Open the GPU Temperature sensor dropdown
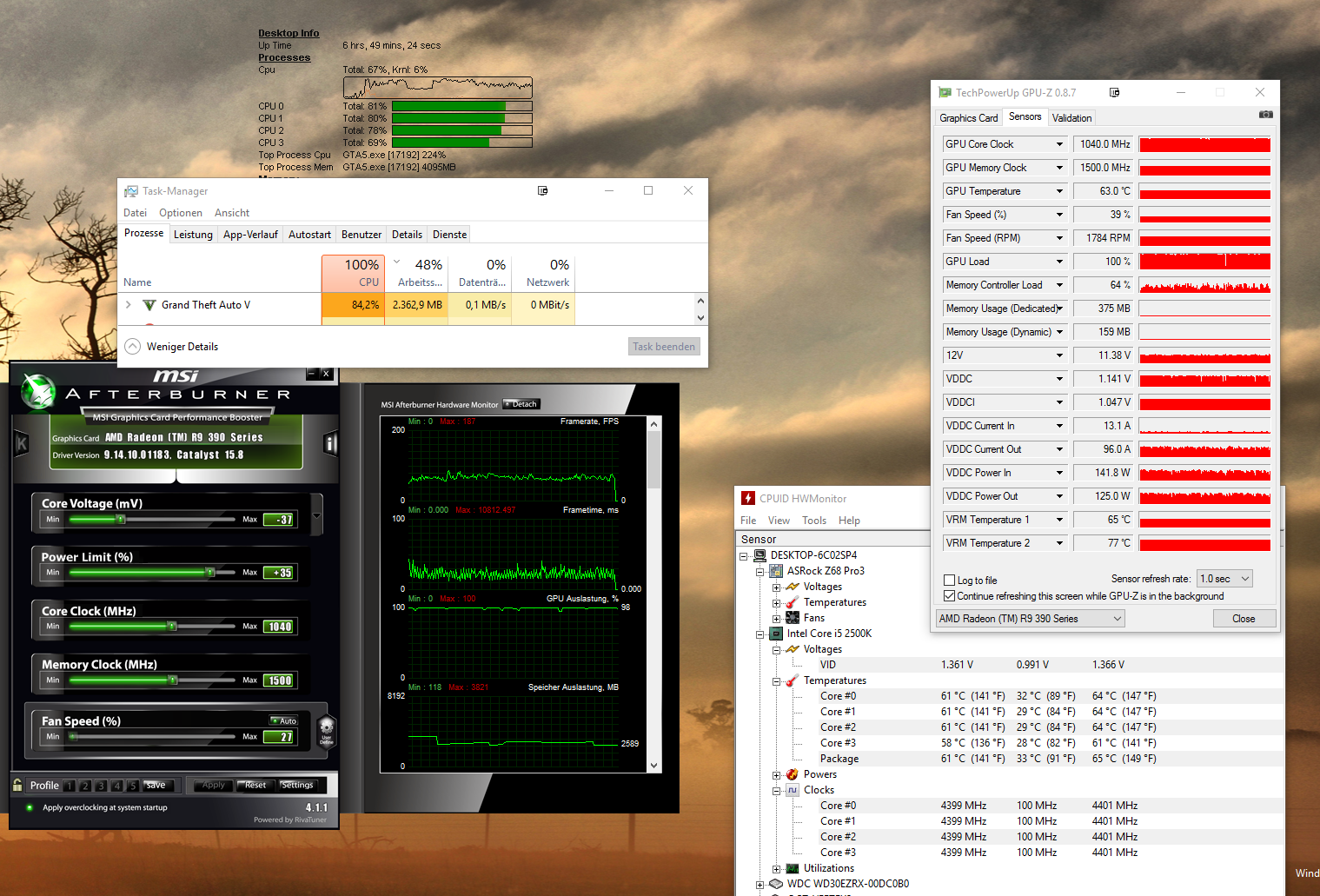Viewport: 1320px width, 896px height. (1059, 191)
